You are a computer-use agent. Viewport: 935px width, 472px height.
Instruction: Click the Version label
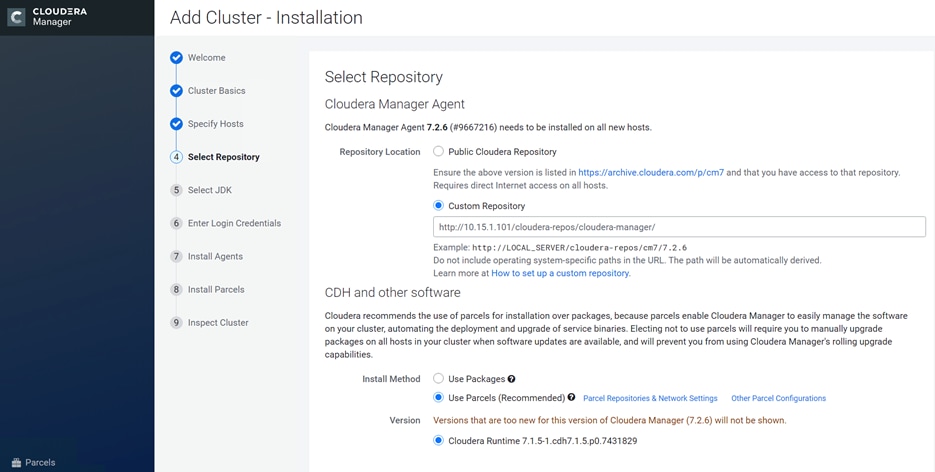[x=405, y=420]
